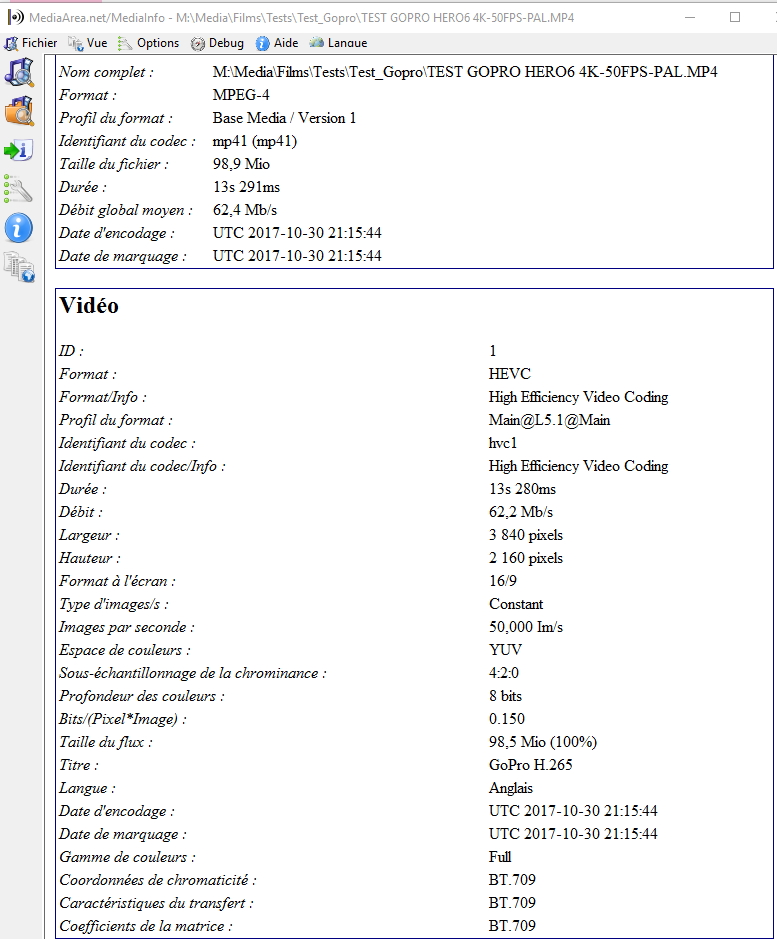The image size is (777, 939).
Task: Click the 'Full' color range value
Action: (x=500, y=857)
